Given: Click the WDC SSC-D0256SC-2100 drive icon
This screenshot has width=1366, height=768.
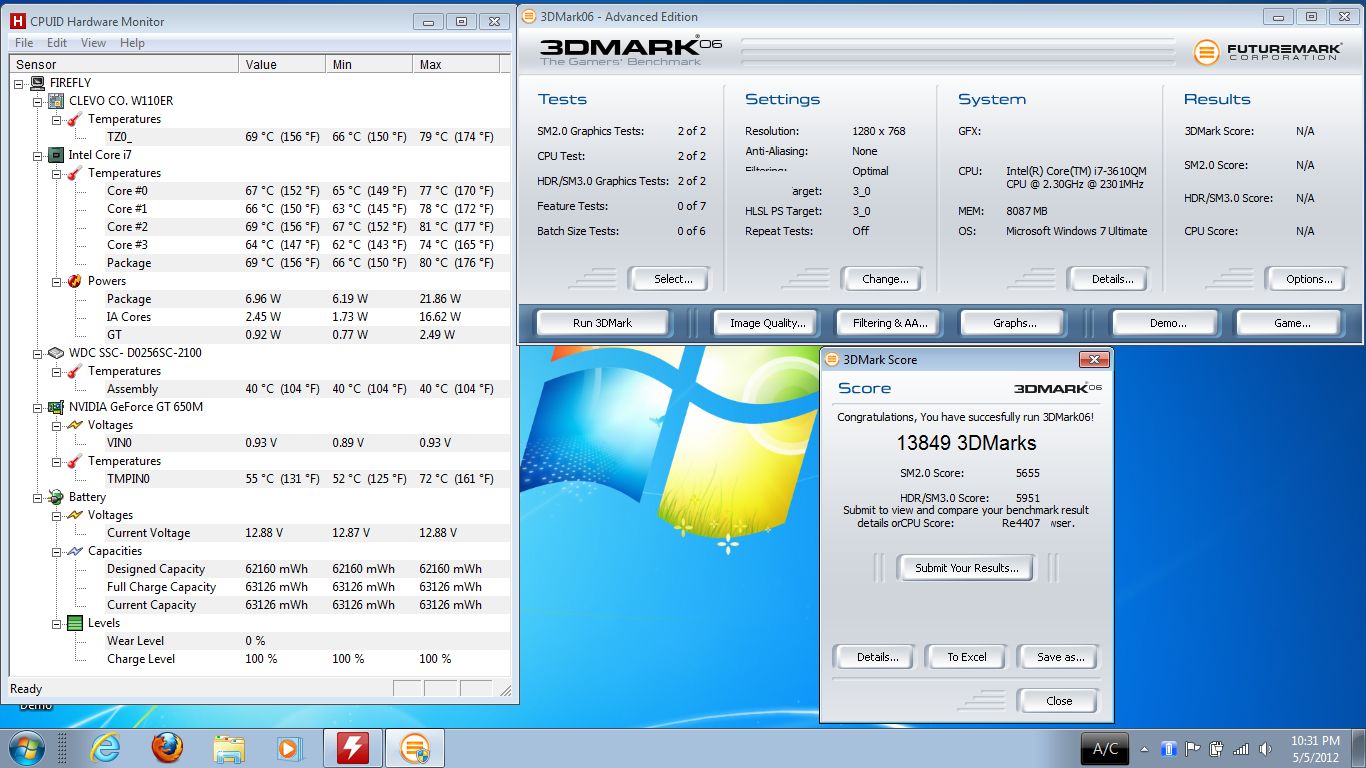Looking at the screenshot, I should (56, 353).
